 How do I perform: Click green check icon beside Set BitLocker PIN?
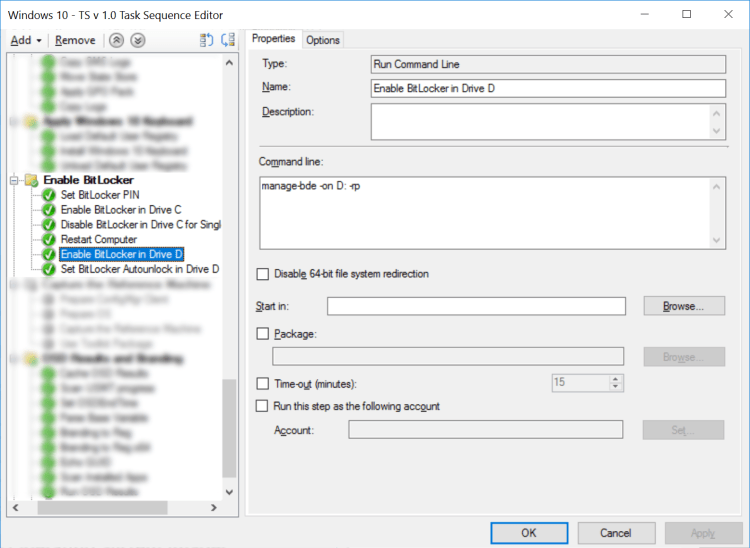(x=49, y=195)
